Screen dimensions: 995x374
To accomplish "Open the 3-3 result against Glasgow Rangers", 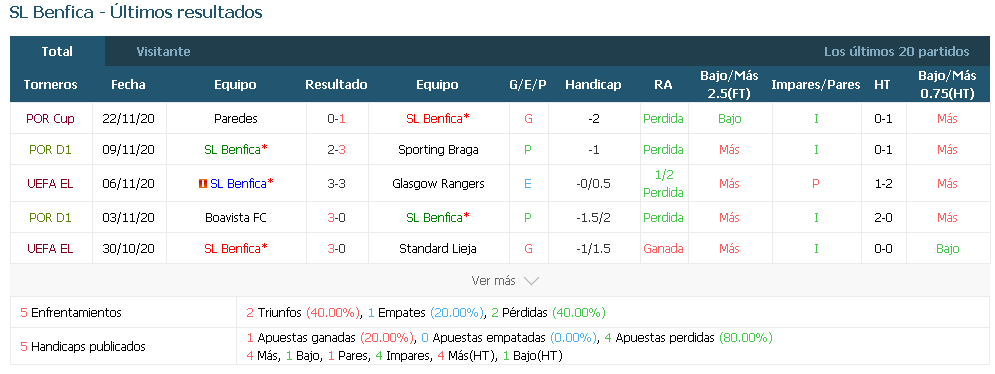I will [336, 184].
